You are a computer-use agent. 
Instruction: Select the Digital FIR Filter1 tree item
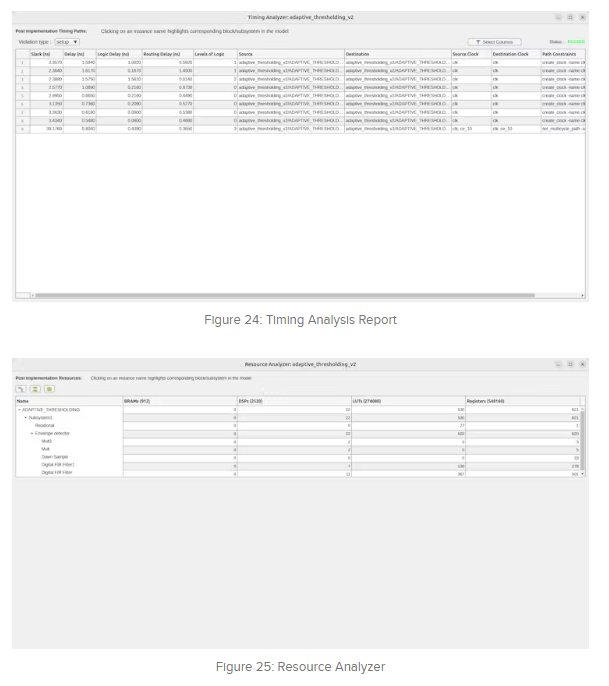pos(58,465)
